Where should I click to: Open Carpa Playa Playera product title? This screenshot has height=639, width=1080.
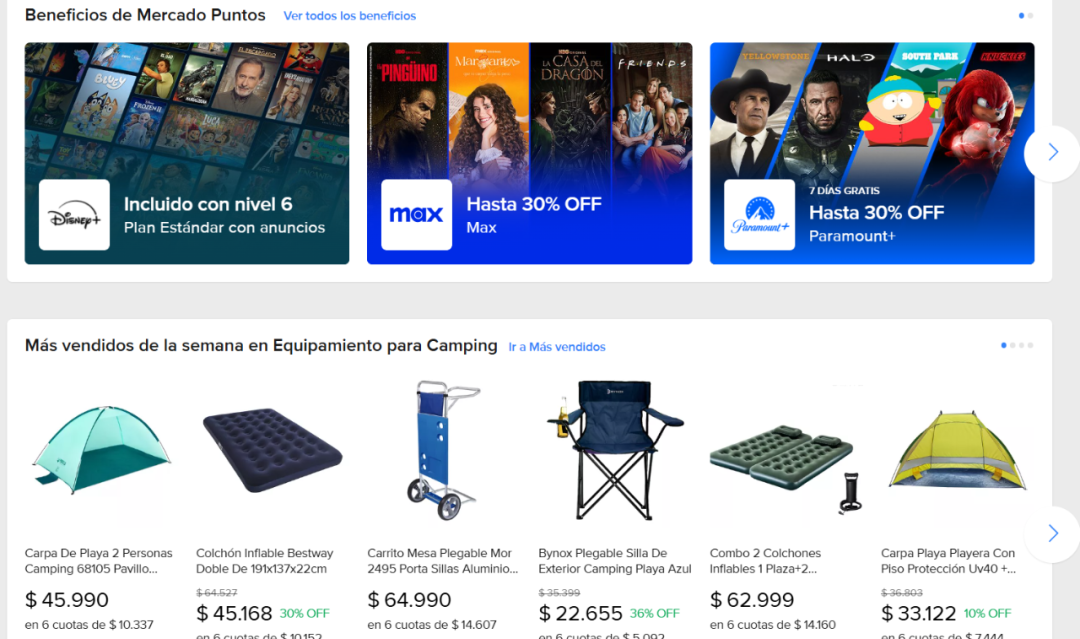[x=948, y=561]
